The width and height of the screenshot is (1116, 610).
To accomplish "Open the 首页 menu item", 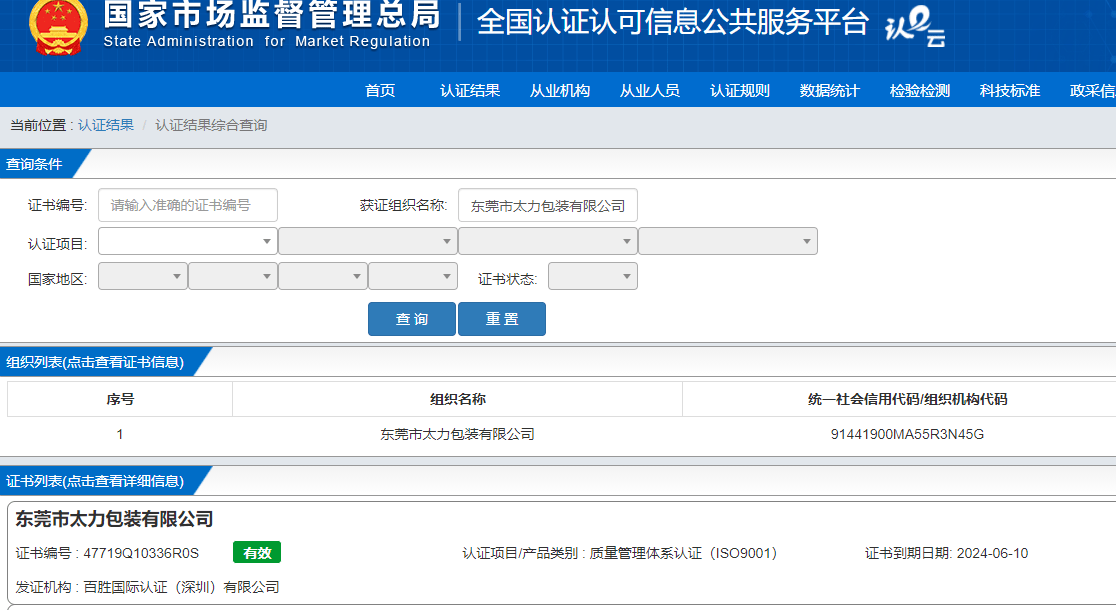I will coord(380,90).
